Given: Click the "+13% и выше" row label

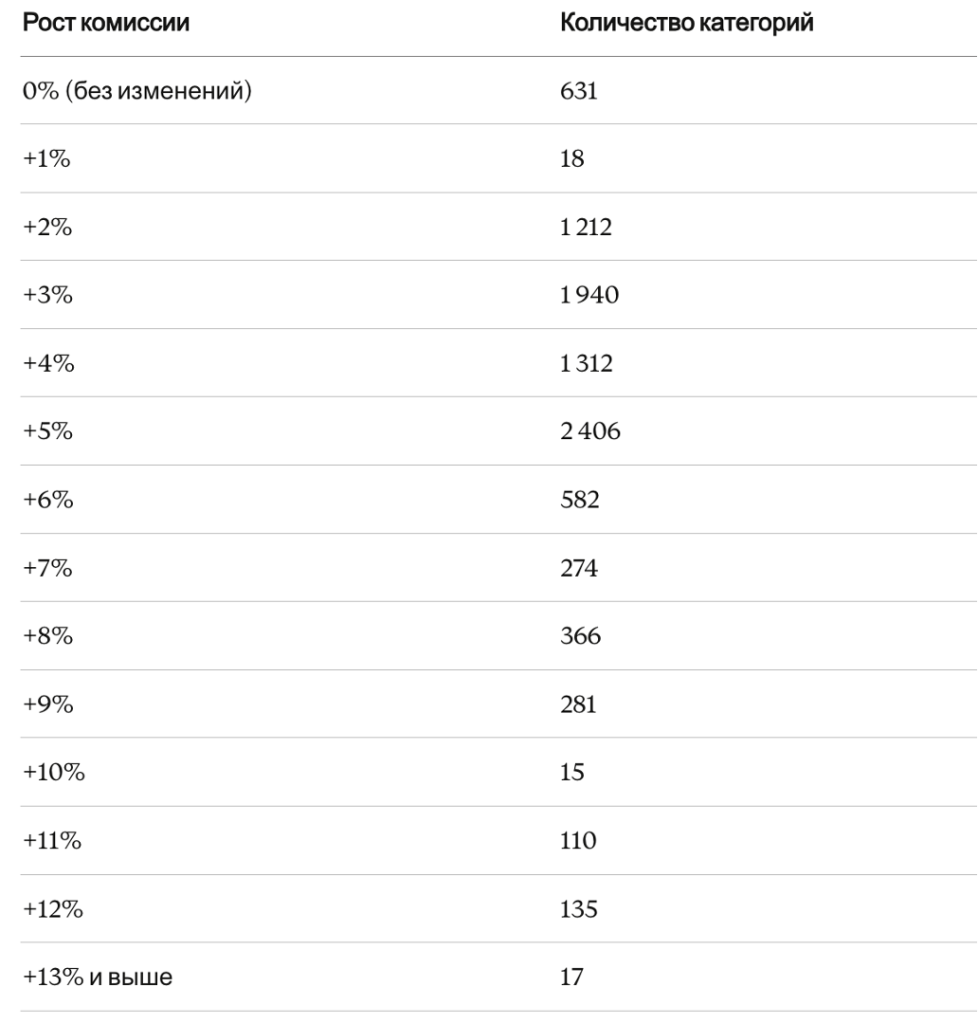Looking at the screenshot, I should tap(93, 976).
